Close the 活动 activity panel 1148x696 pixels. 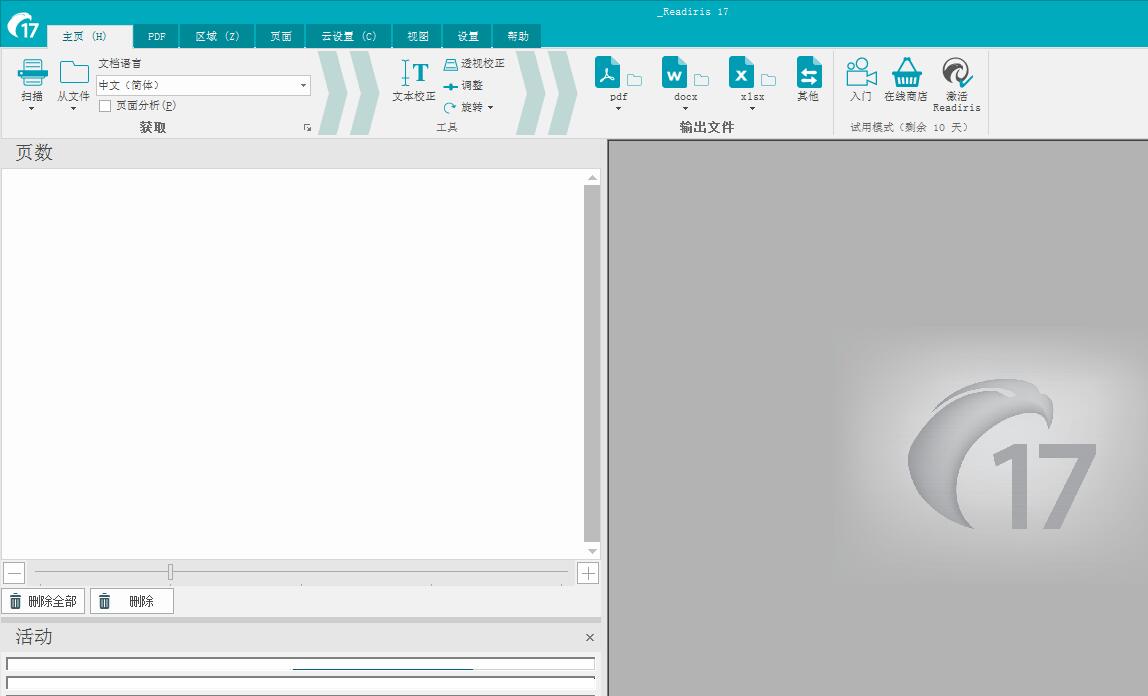(589, 637)
